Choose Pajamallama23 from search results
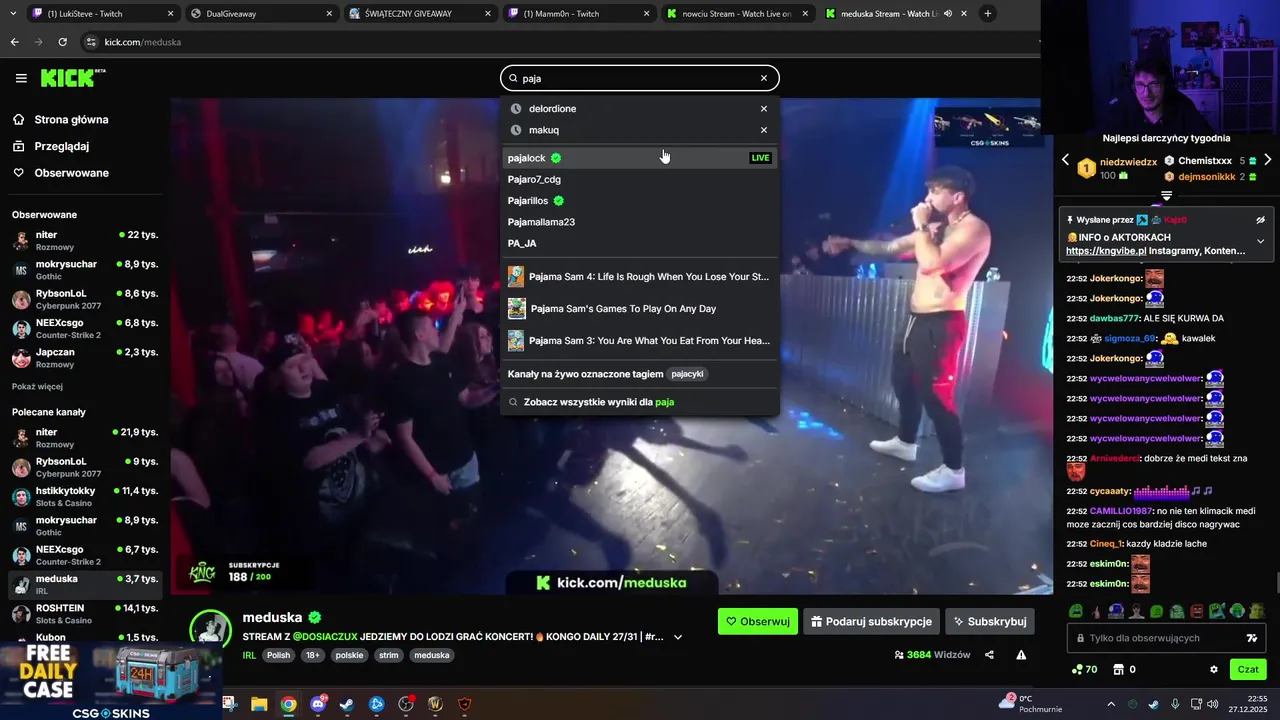 pos(640,222)
